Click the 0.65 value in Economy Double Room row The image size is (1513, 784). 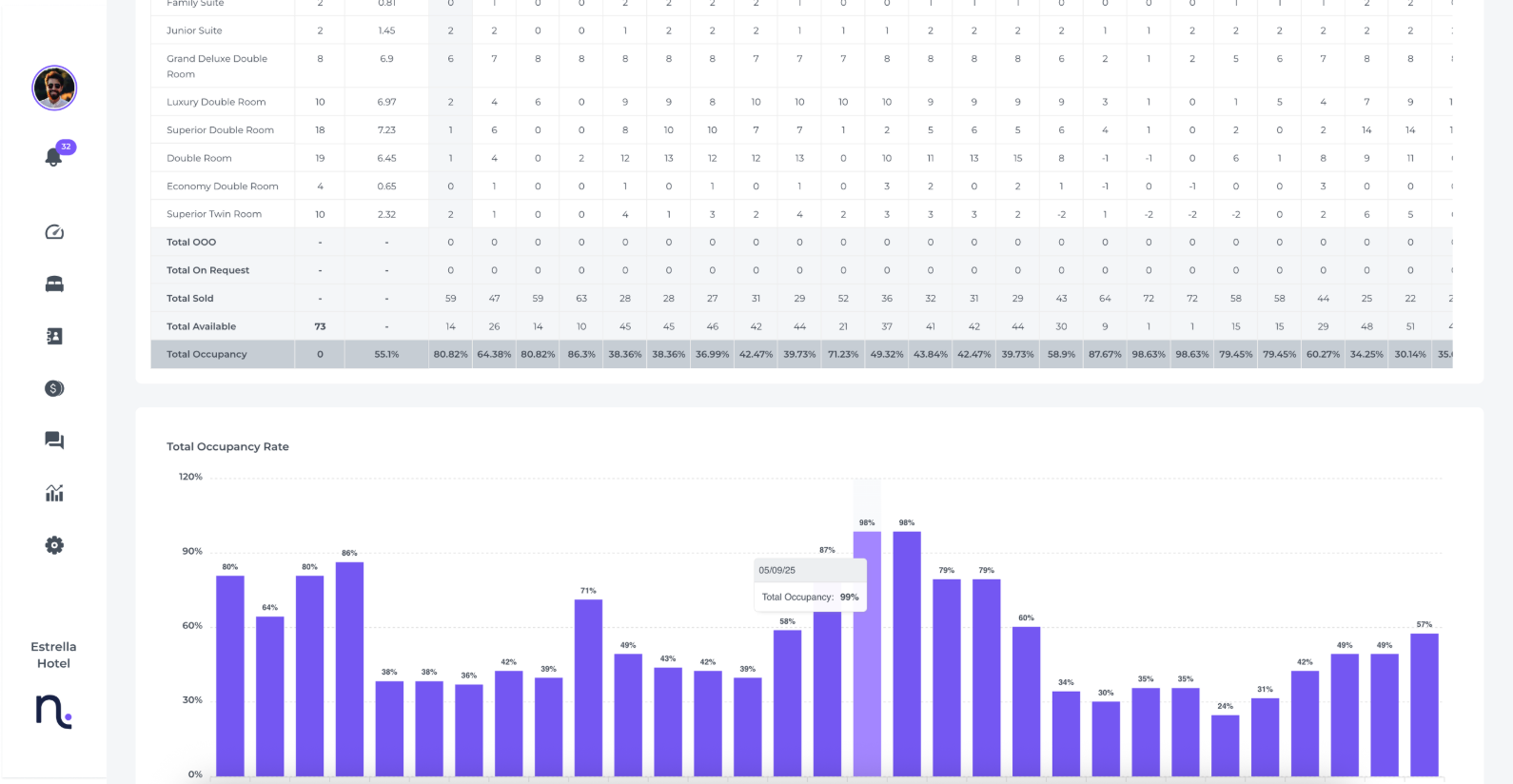(x=386, y=186)
